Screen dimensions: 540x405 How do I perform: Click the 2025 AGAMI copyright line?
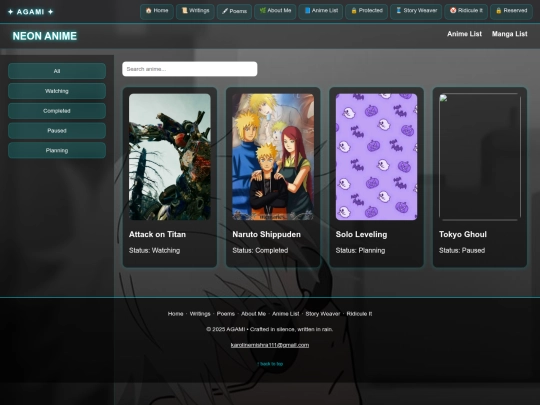(270, 329)
